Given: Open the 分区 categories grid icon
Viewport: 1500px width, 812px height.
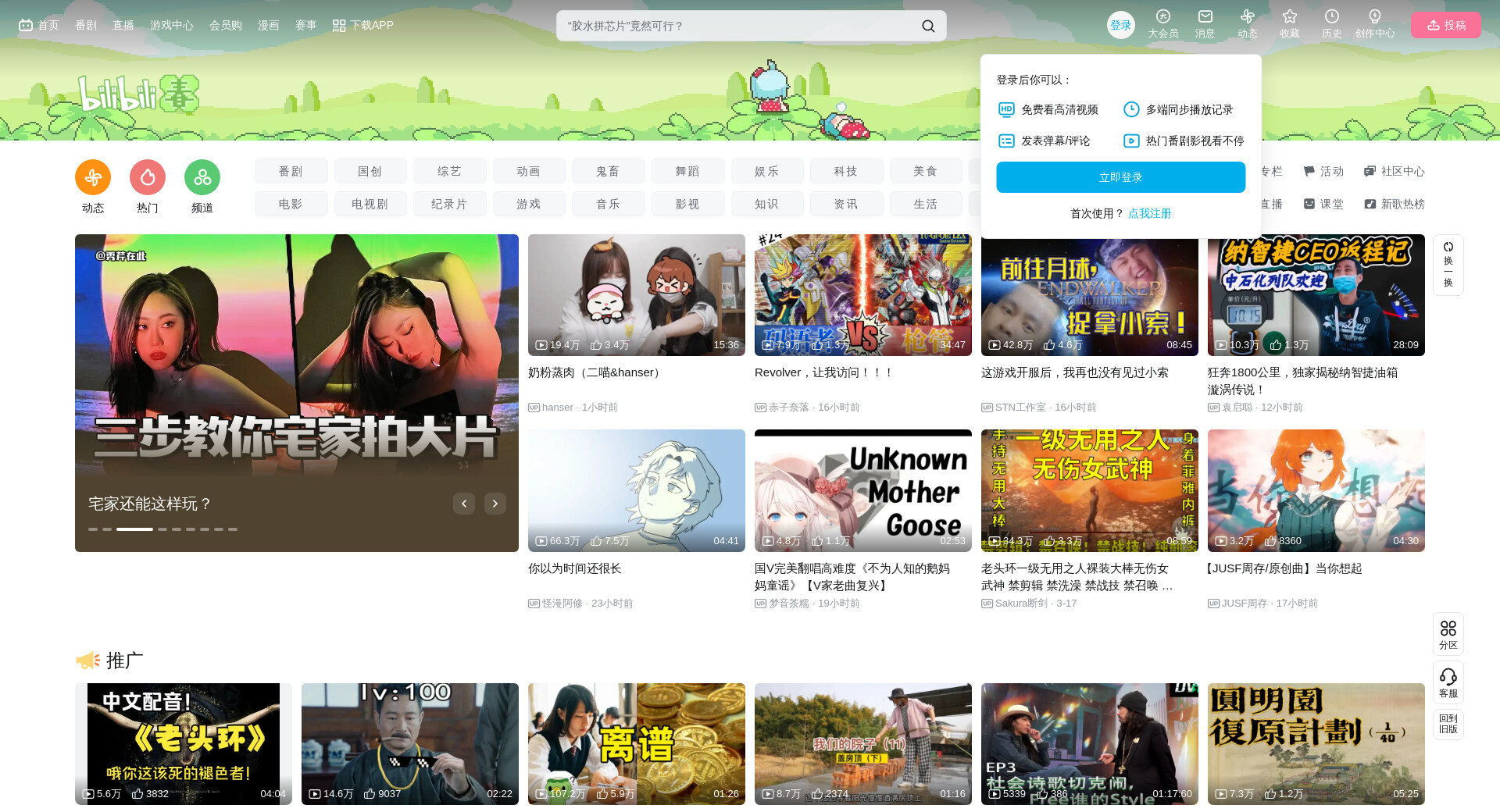Looking at the screenshot, I should (x=1448, y=628).
